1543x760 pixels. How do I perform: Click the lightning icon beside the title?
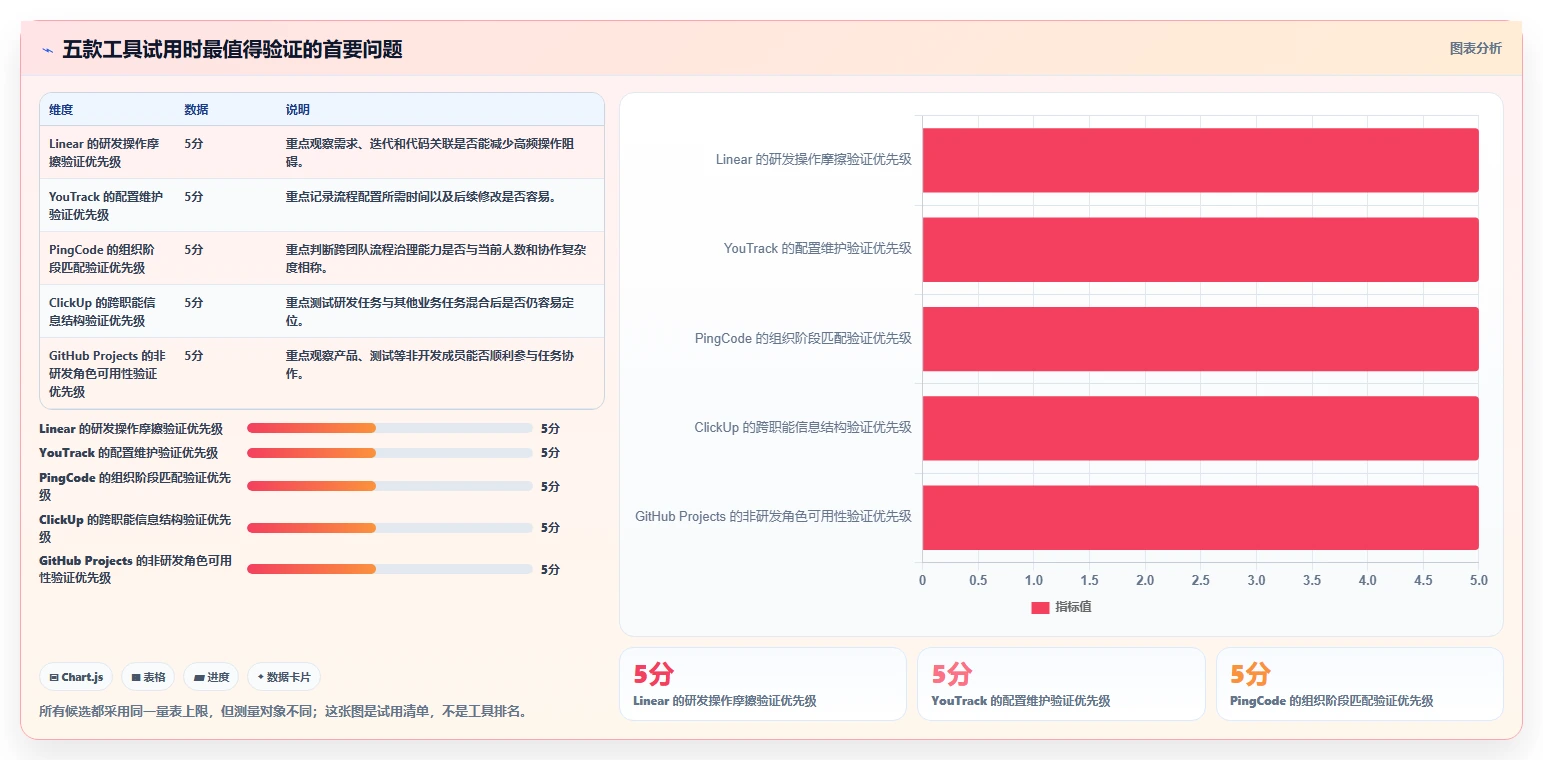[47, 49]
